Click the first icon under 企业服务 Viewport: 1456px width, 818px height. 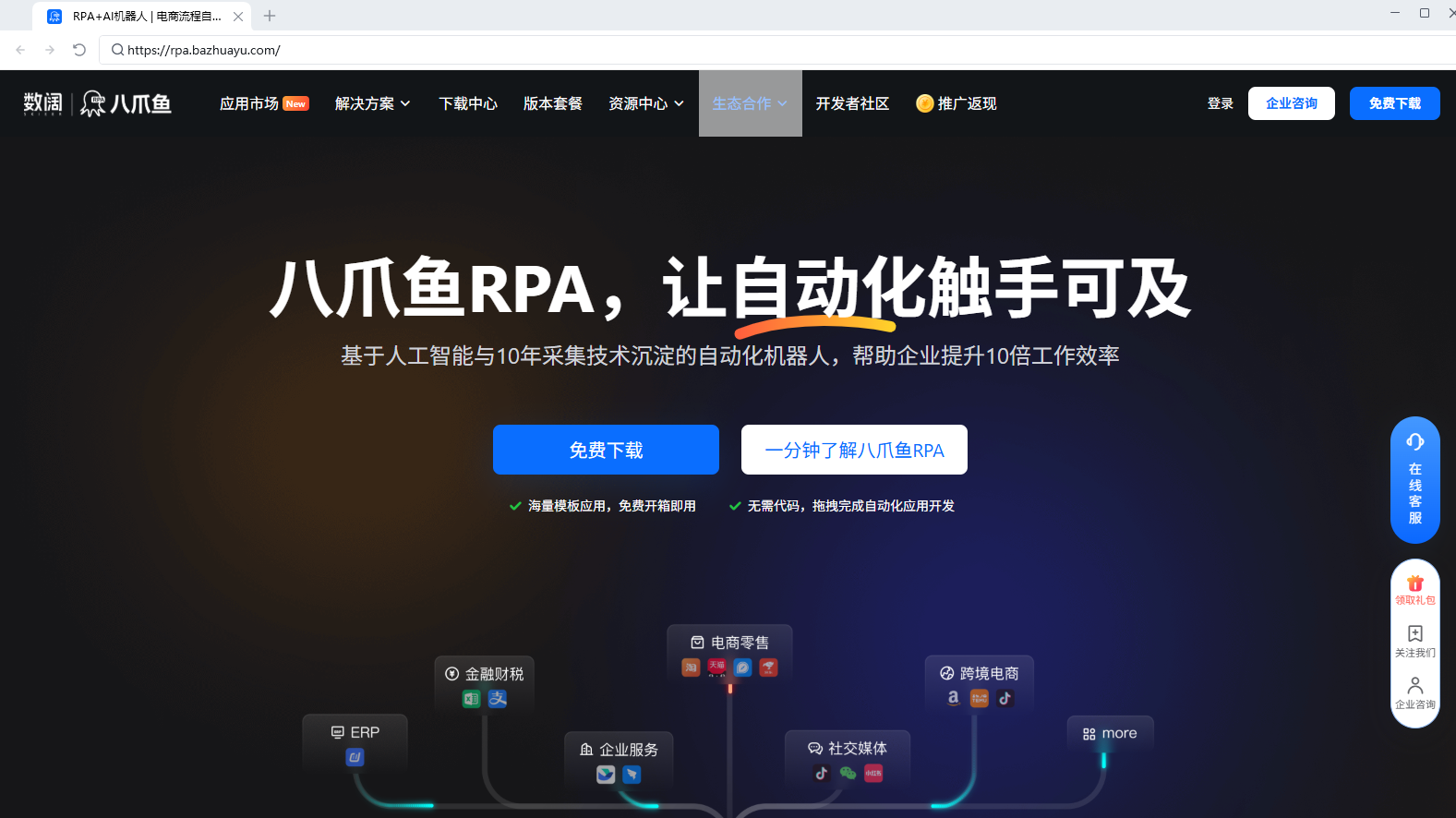(x=606, y=775)
